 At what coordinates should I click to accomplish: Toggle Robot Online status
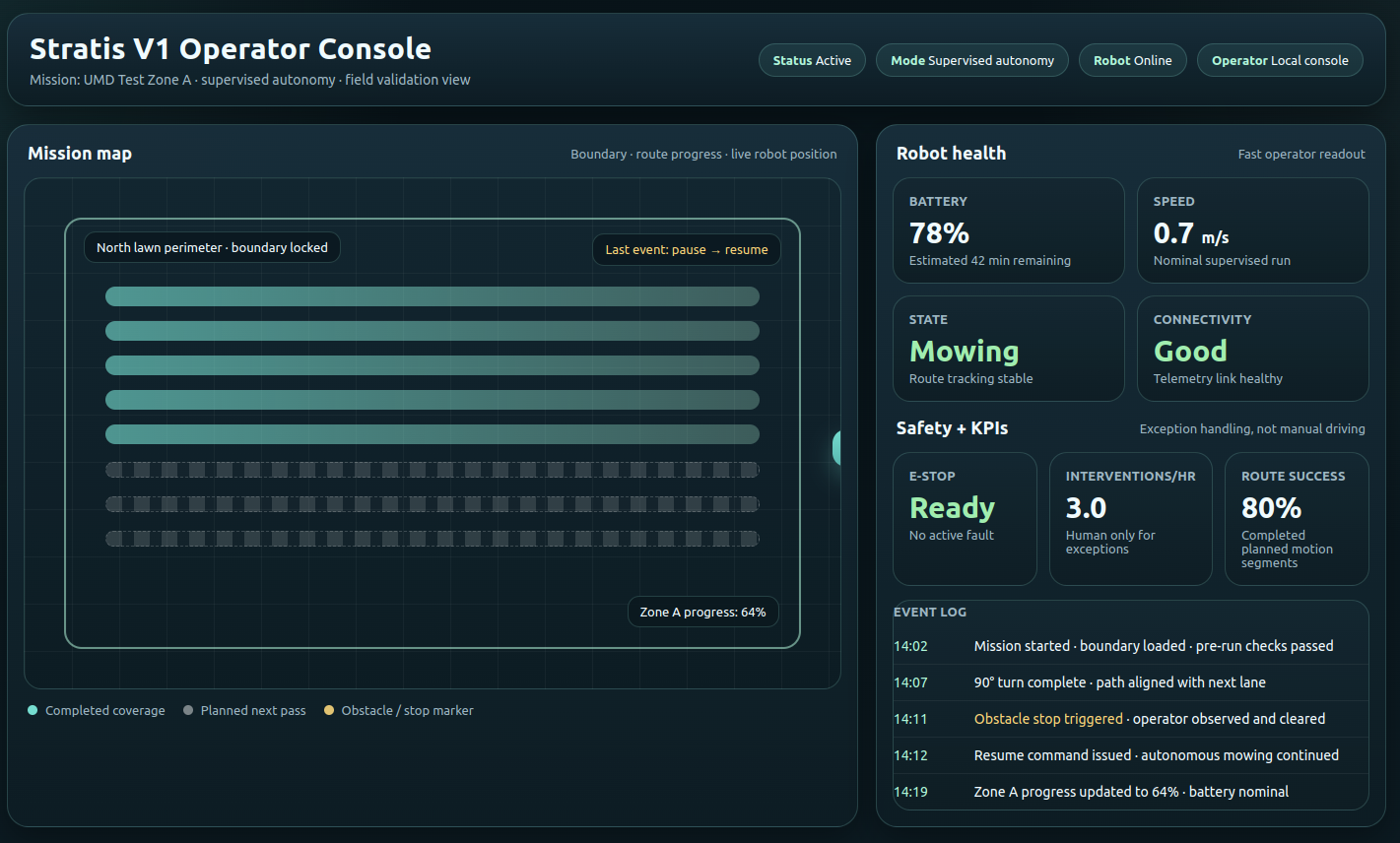coord(1132,60)
